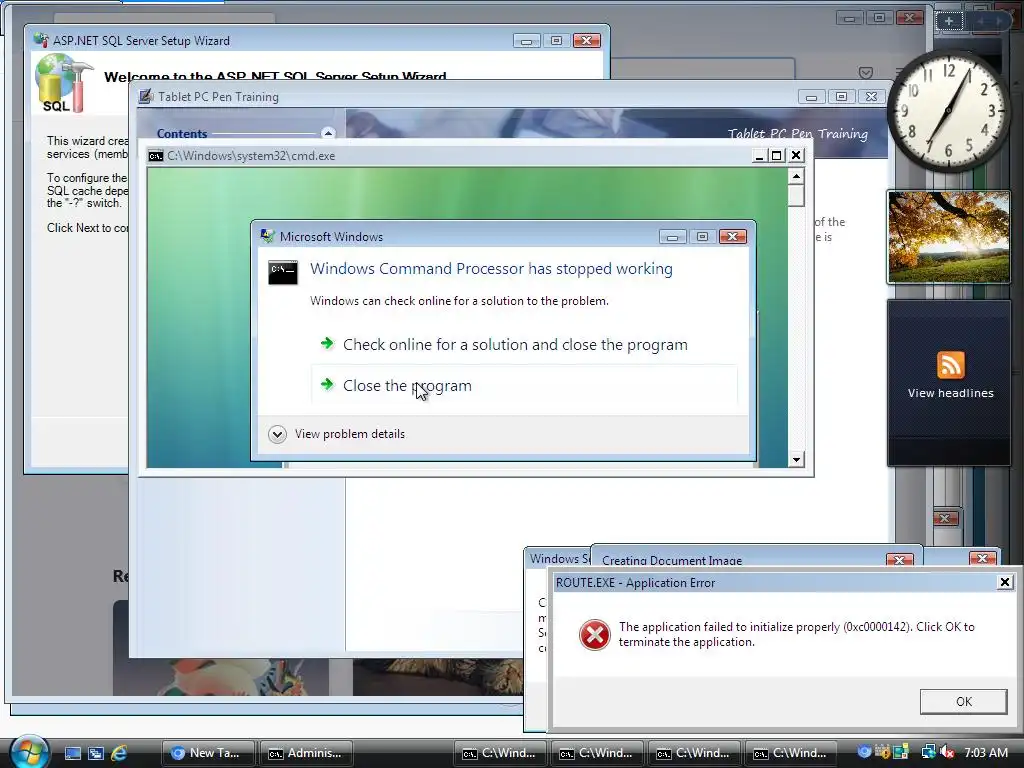Click the muted volume tray icon
The width and height of the screenshot is (1024, 768).
[947, 752]
